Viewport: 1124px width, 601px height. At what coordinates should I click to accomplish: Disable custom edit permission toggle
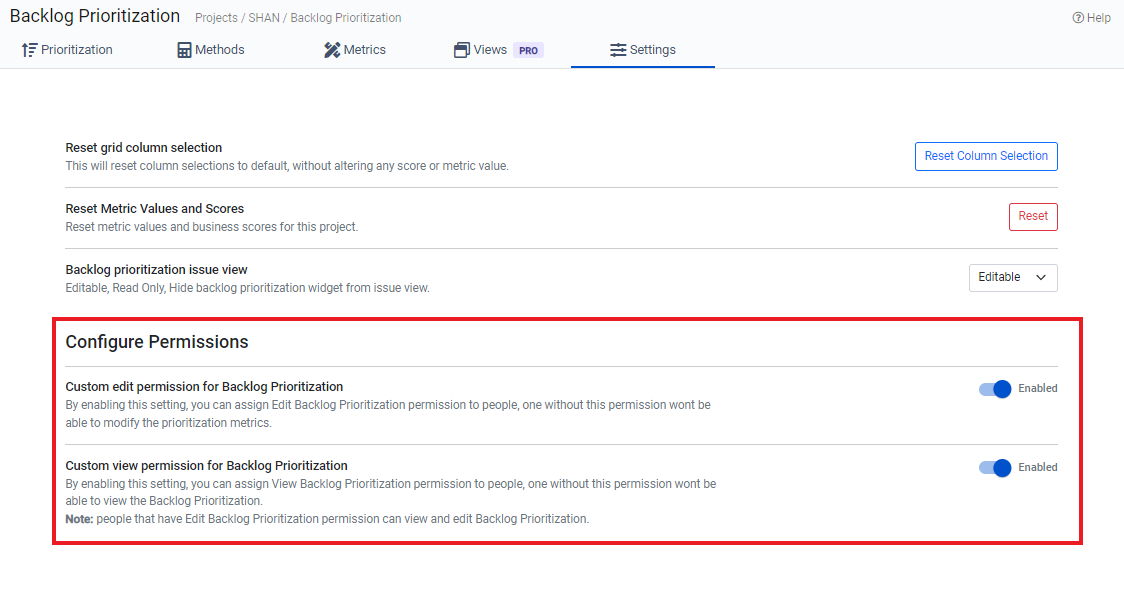tap(995, 389)
